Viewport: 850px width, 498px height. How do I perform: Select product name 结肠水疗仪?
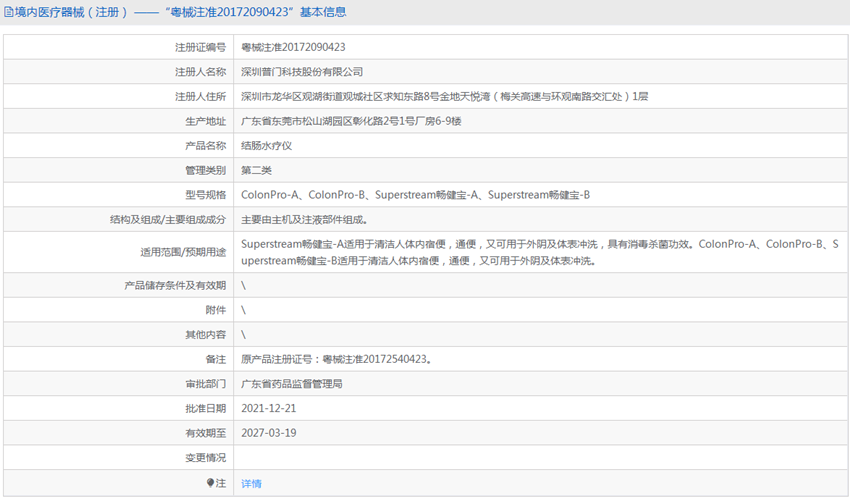click(267, 146)
